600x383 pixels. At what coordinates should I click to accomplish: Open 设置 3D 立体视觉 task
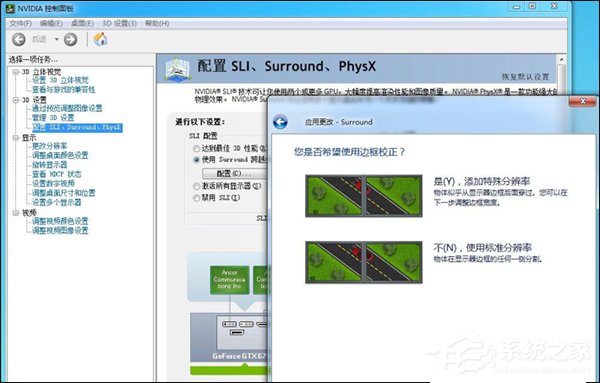[60, 80]
